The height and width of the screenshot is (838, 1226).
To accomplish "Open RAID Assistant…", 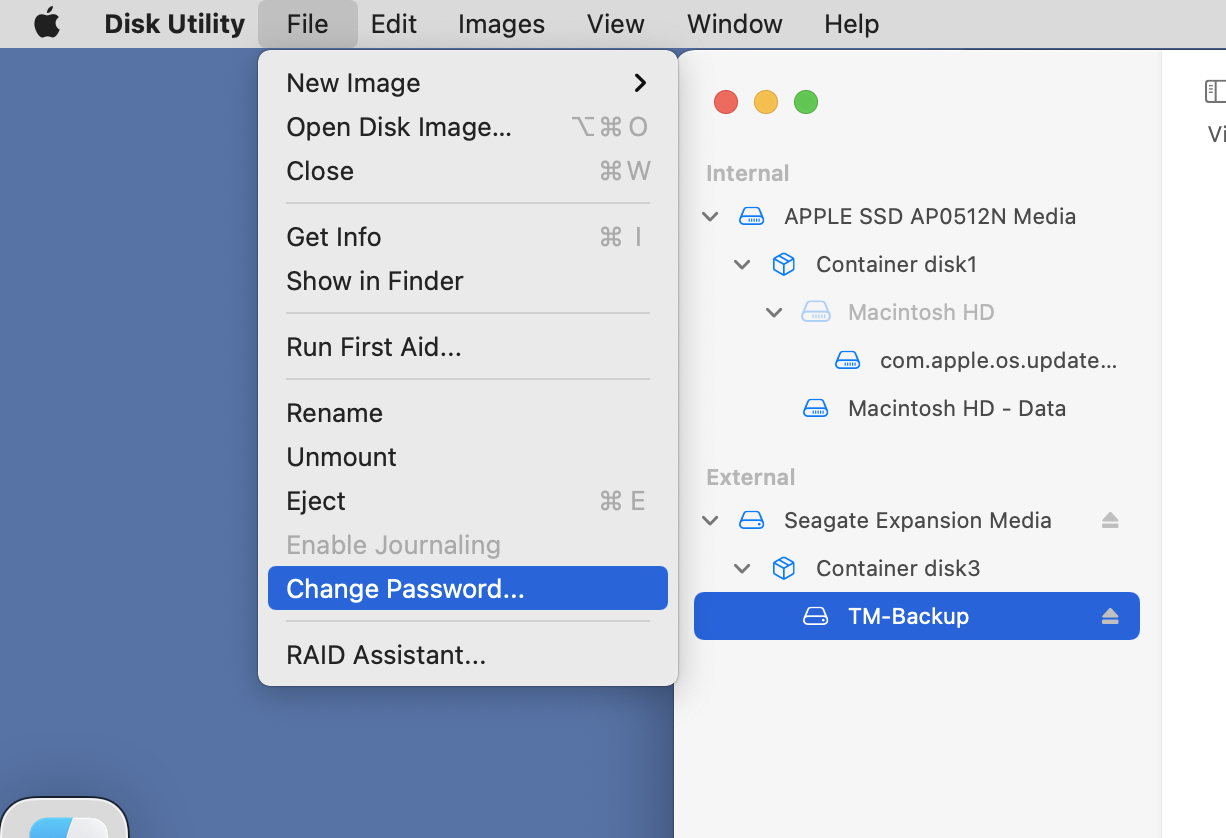I will click(x=468, y=655).
